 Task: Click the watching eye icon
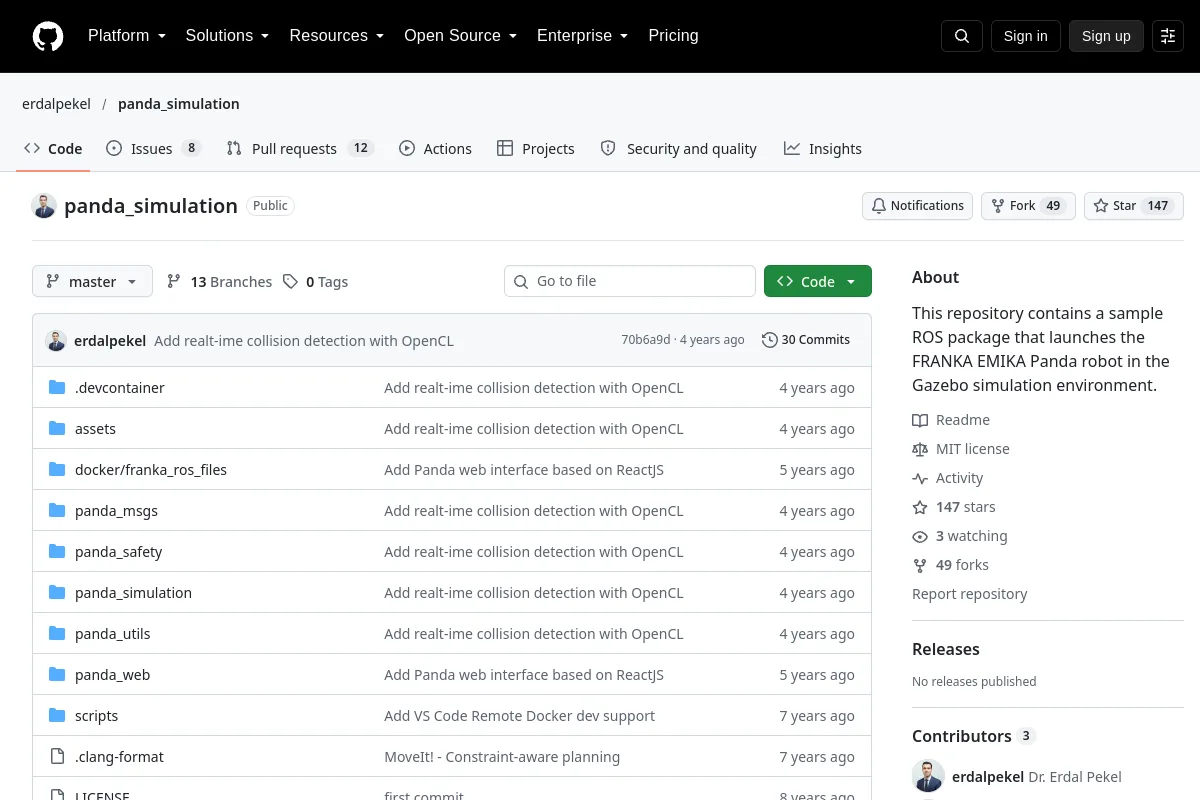coord(920,536)
